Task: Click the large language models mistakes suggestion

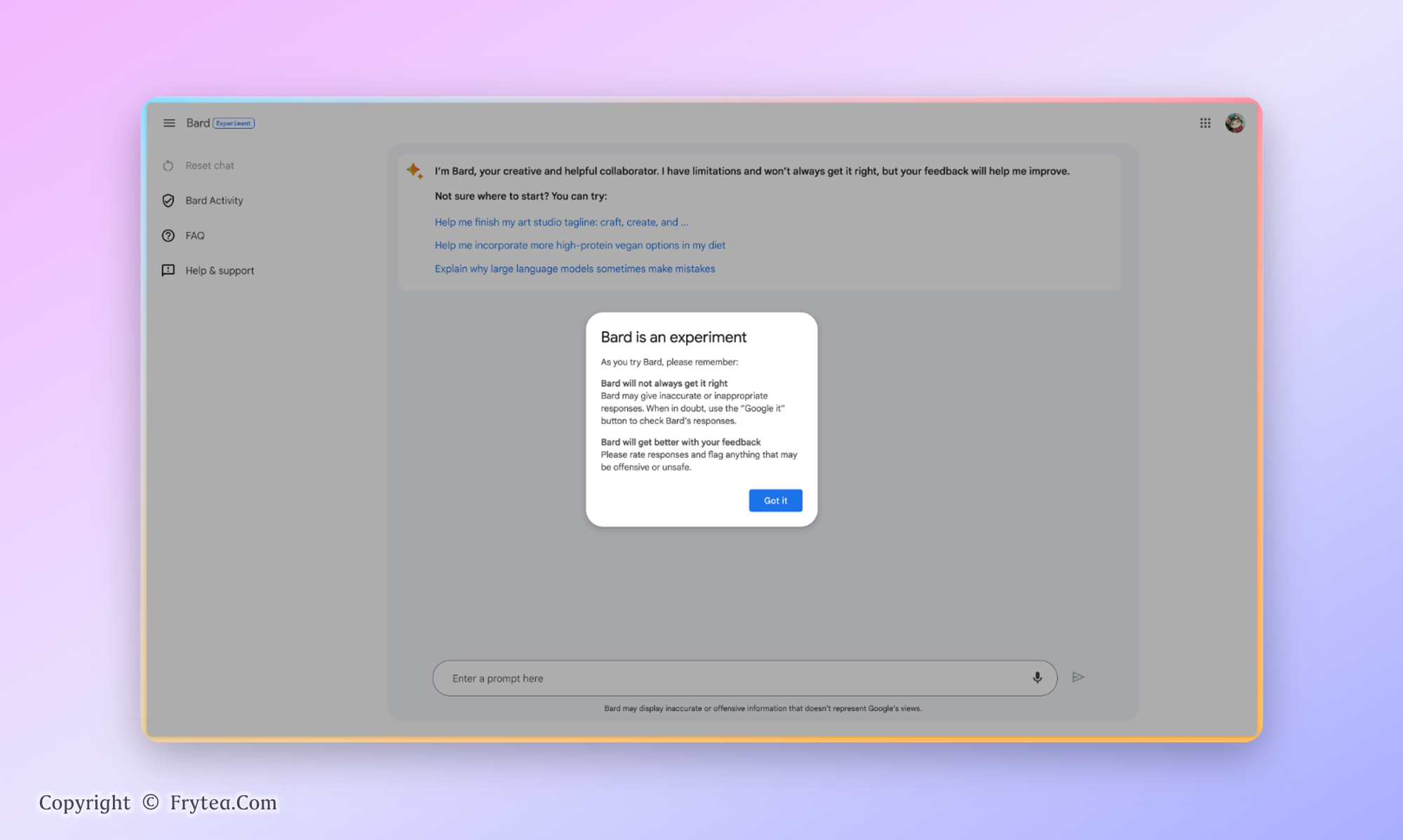Action: (x=575, y=269)
